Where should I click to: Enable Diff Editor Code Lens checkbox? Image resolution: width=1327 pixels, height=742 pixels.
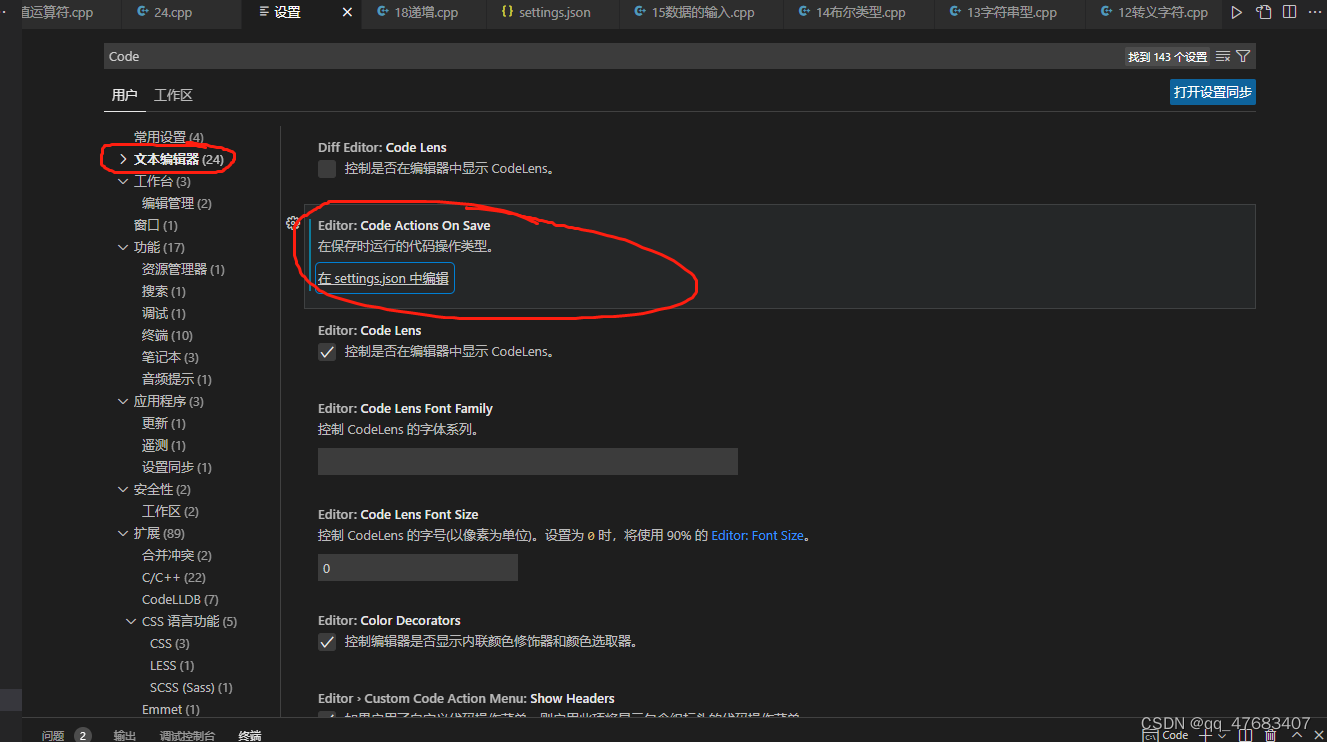327,169
